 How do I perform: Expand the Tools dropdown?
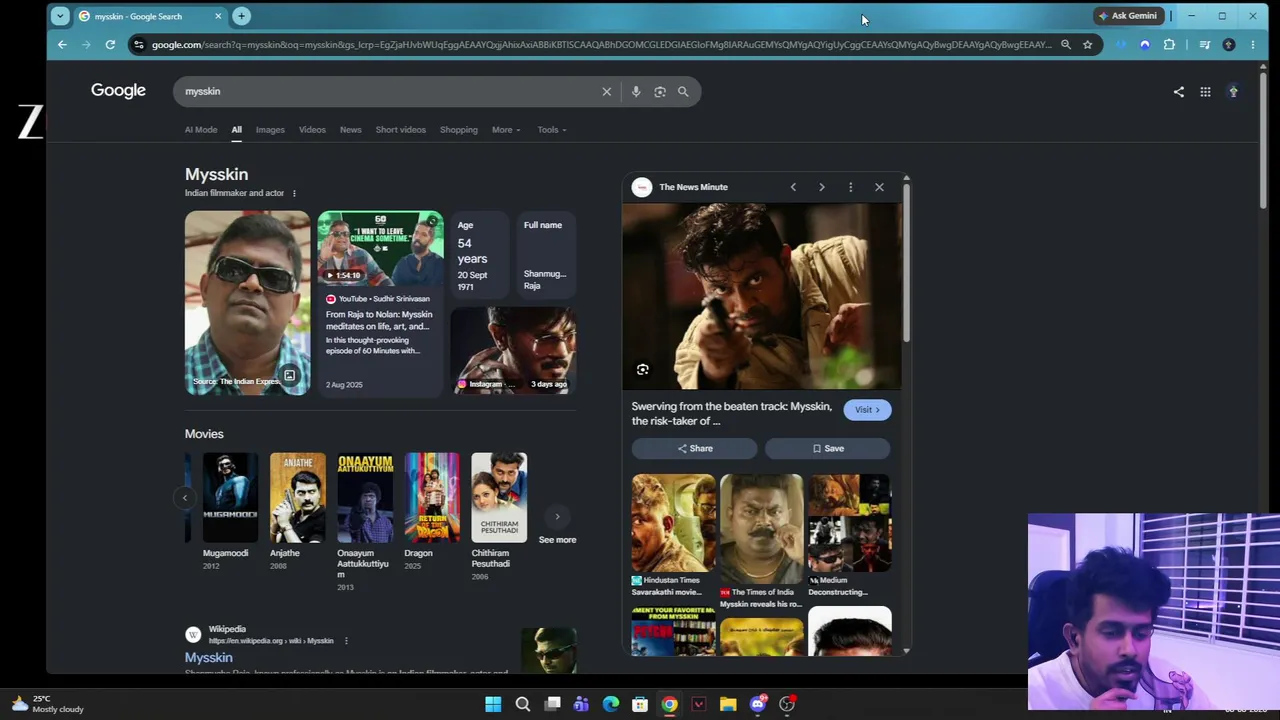coord(551,130)
